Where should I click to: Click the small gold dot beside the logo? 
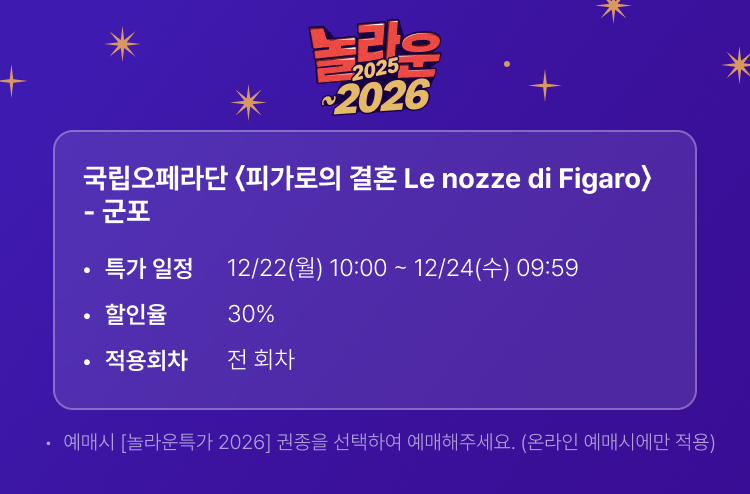coord(507,63)
